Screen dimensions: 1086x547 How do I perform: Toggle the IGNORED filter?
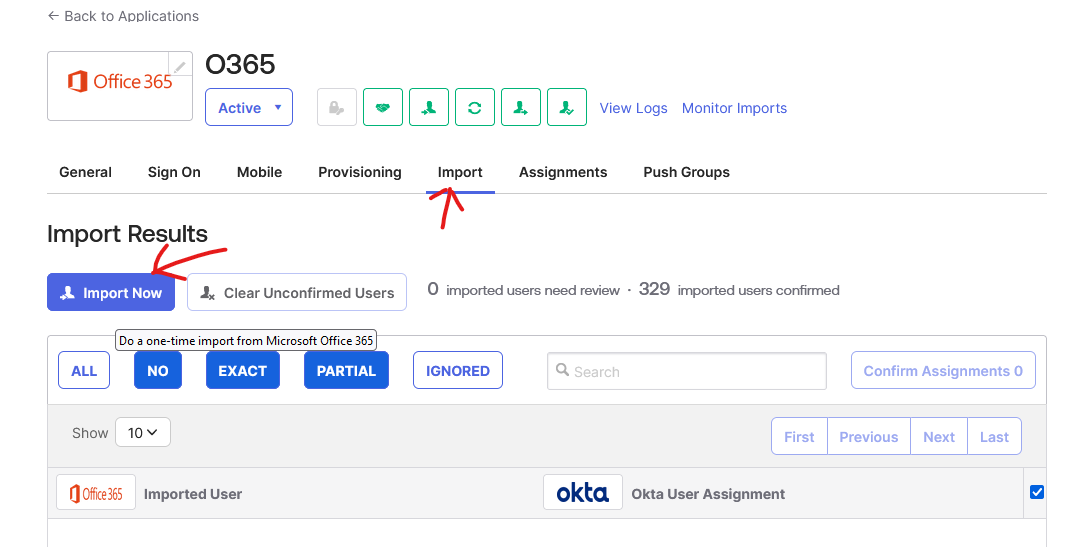click(x=458, y=370)
